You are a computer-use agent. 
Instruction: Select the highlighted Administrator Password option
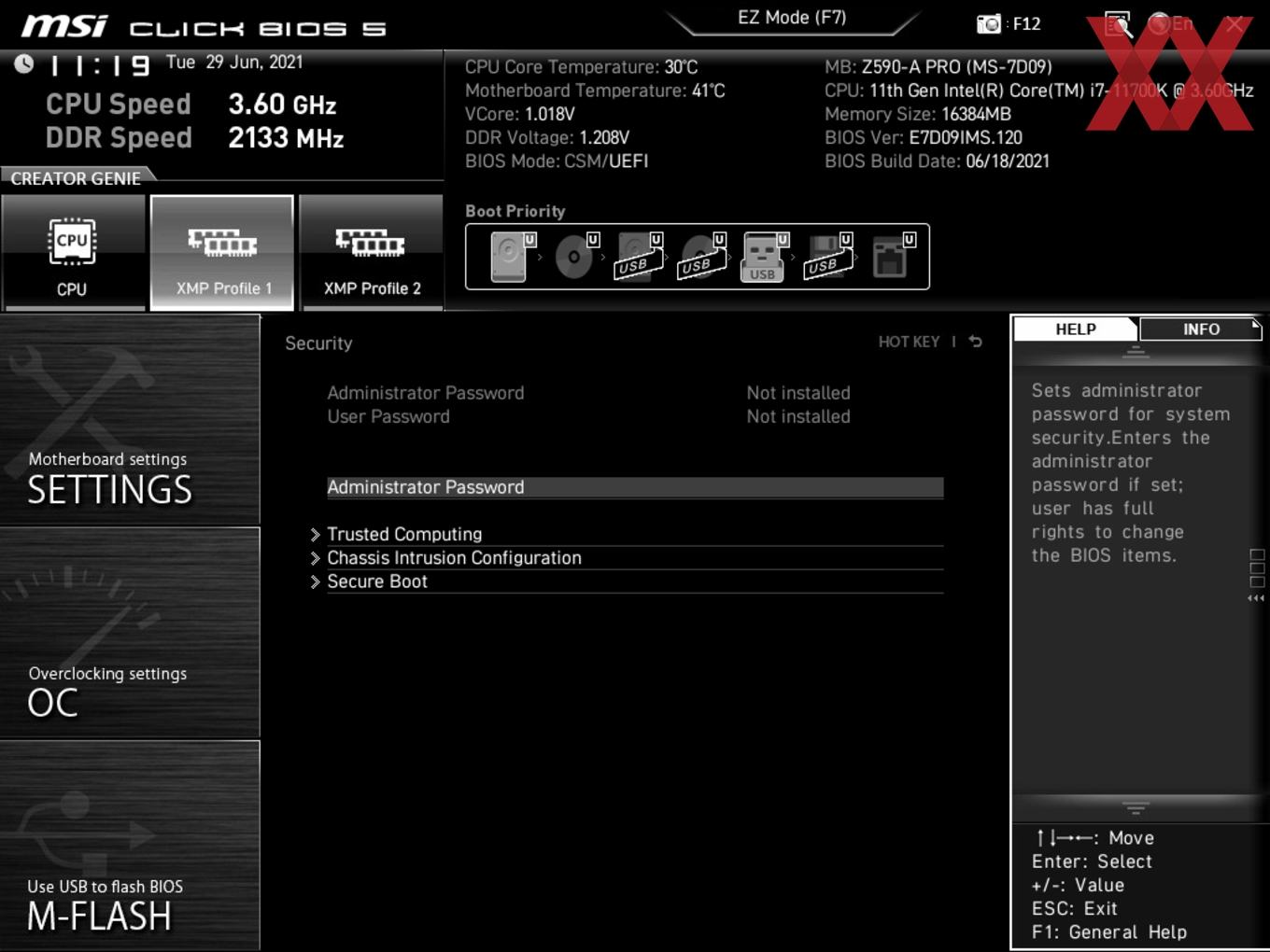[635, 487]
